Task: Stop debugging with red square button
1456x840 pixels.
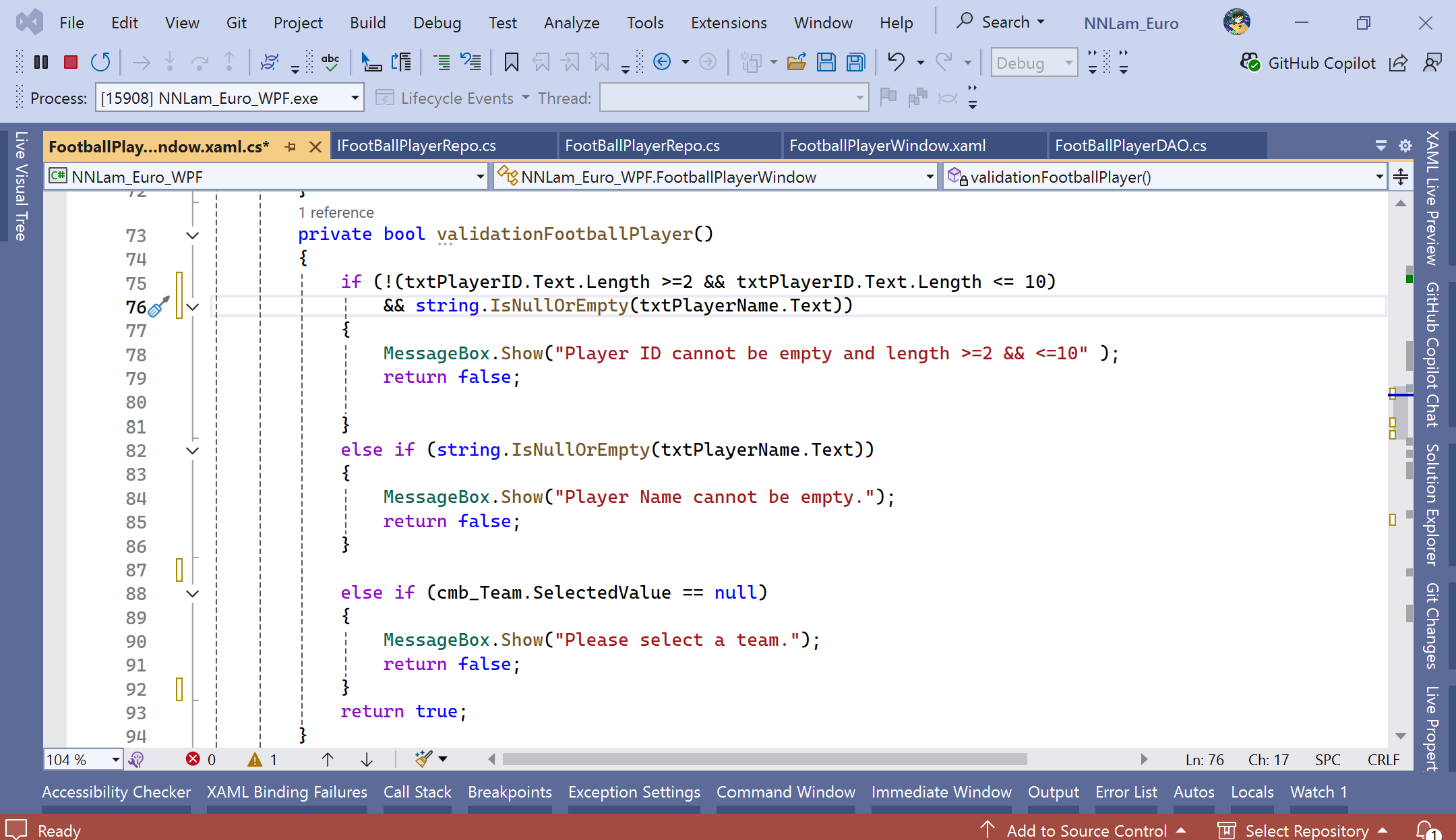Action: tap(71, 63)
